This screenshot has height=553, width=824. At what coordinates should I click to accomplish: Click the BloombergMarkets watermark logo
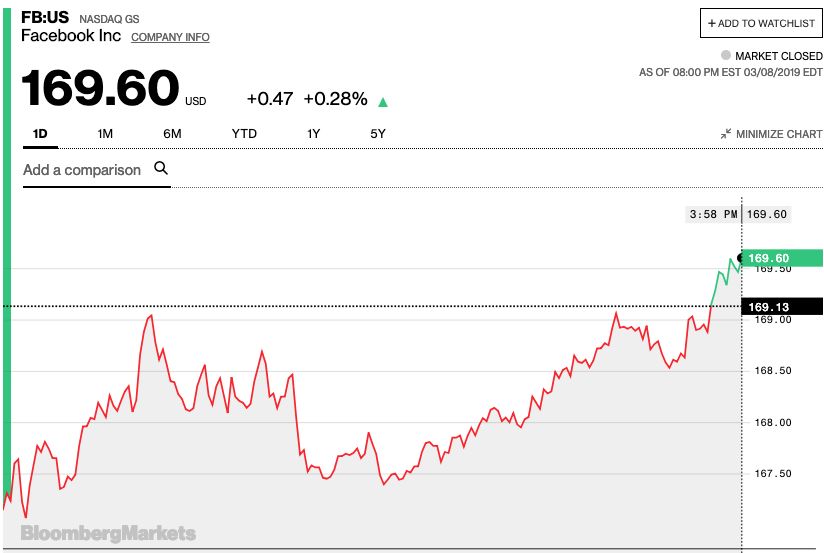(108, 533)
